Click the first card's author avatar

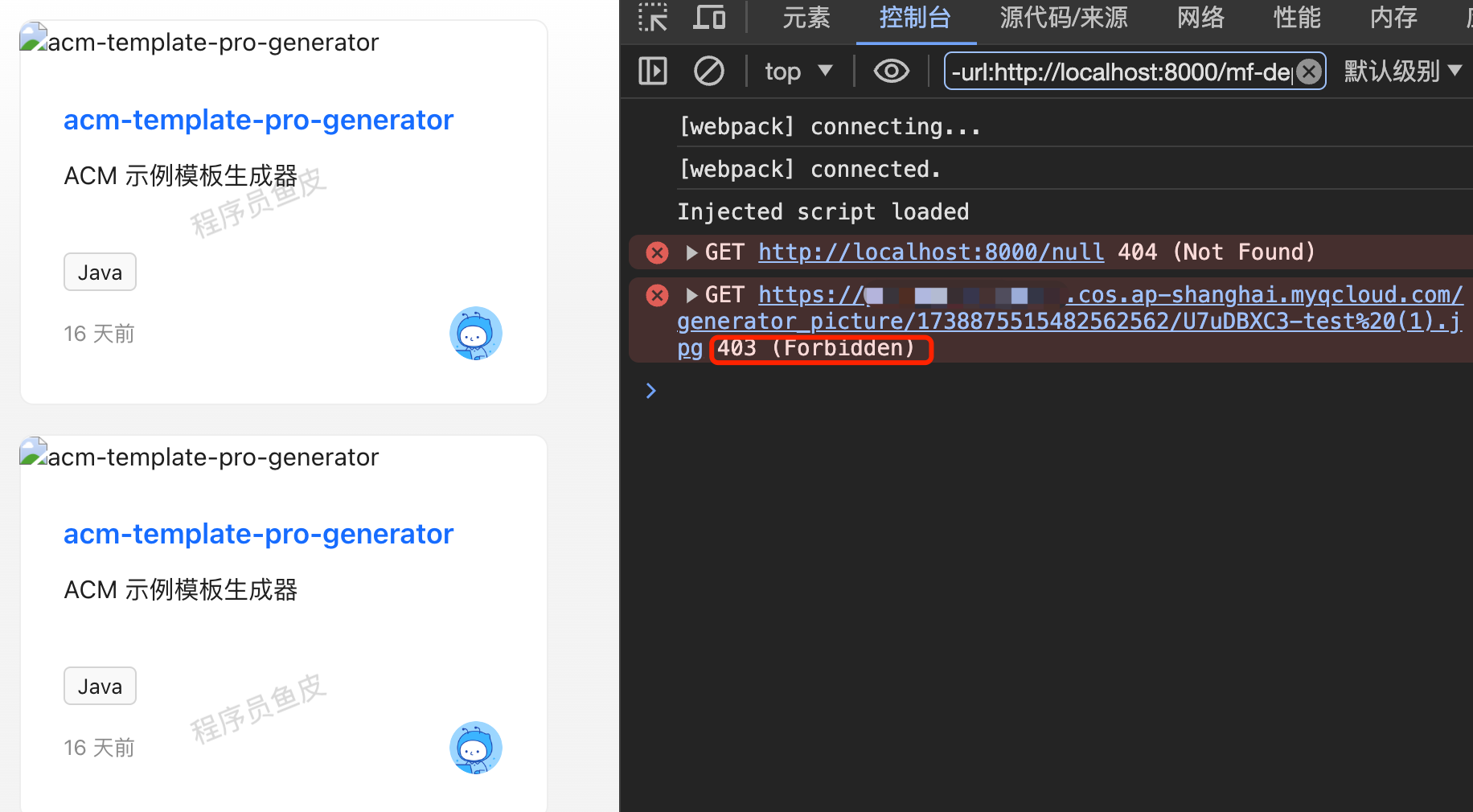coord(475,333)
